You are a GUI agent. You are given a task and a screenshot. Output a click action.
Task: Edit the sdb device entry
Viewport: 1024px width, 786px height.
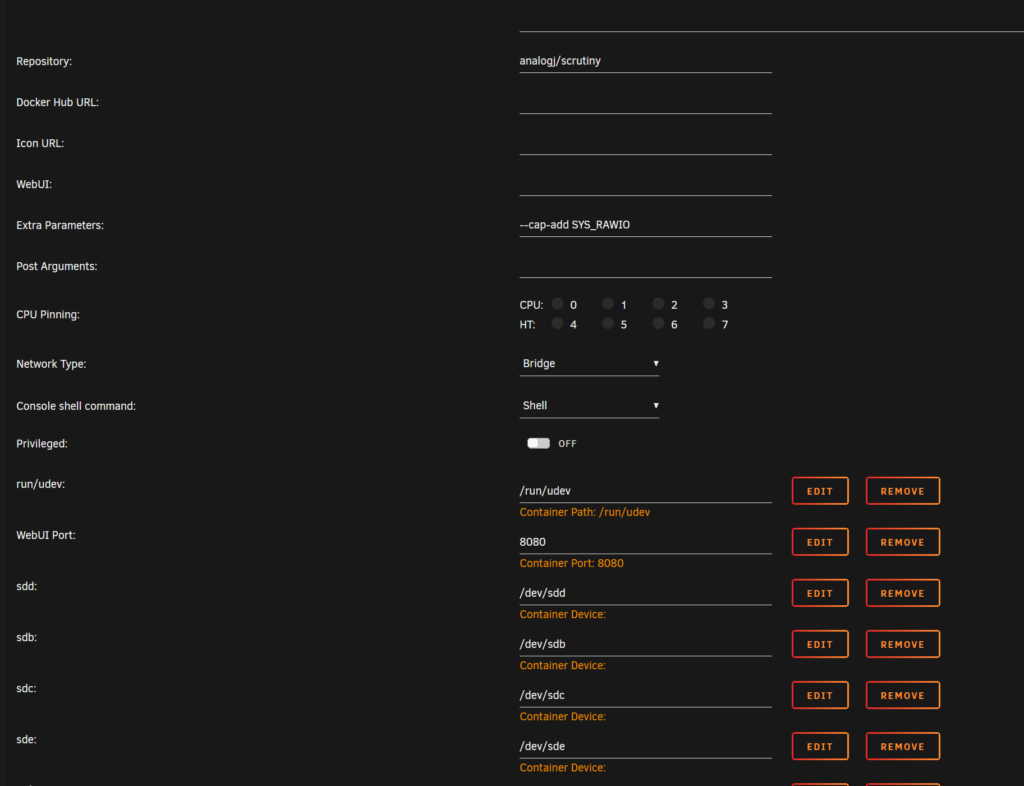tap(820, 644)
